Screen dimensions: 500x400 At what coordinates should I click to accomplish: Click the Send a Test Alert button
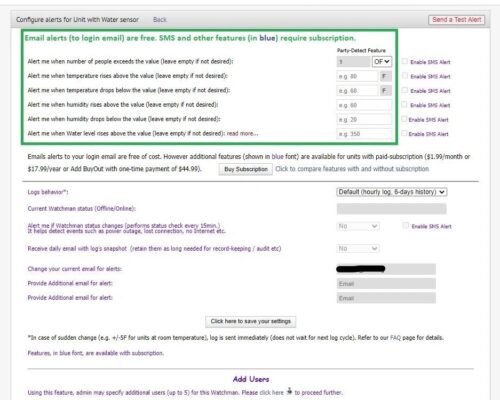456,20
